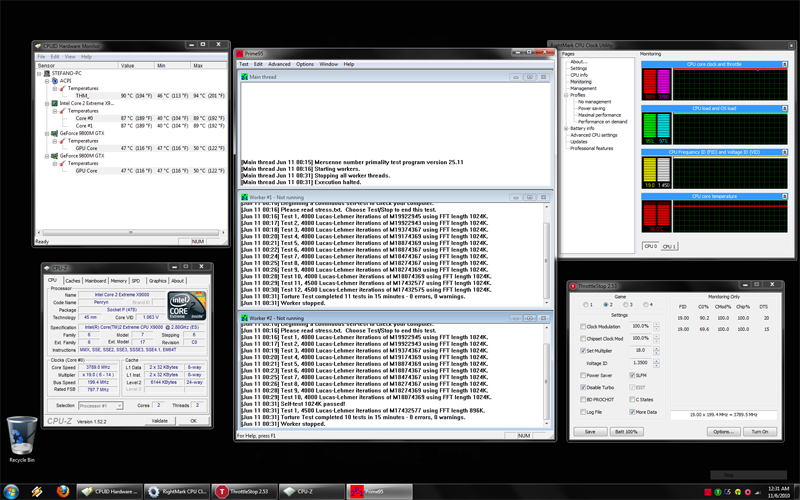Viewport: 800px width, 500px height.
Task: Open the Caches tab in CPU-Z
Action: pos(72,281)
